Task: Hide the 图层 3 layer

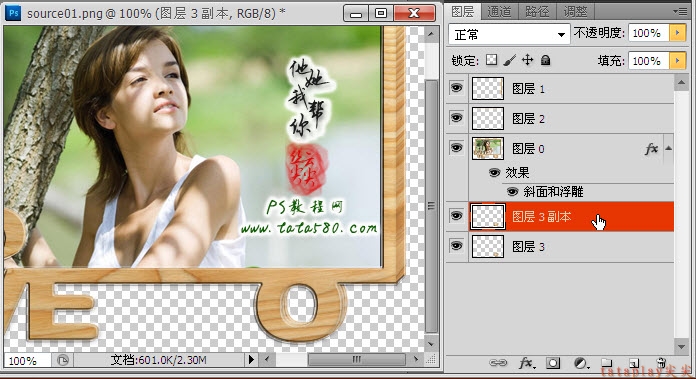Action: pyautogui.click(x=456, y=246)
